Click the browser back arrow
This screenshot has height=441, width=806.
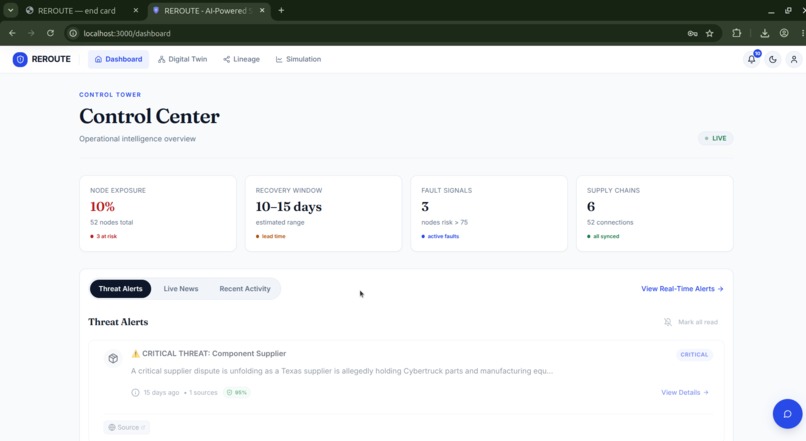point(12,33)
